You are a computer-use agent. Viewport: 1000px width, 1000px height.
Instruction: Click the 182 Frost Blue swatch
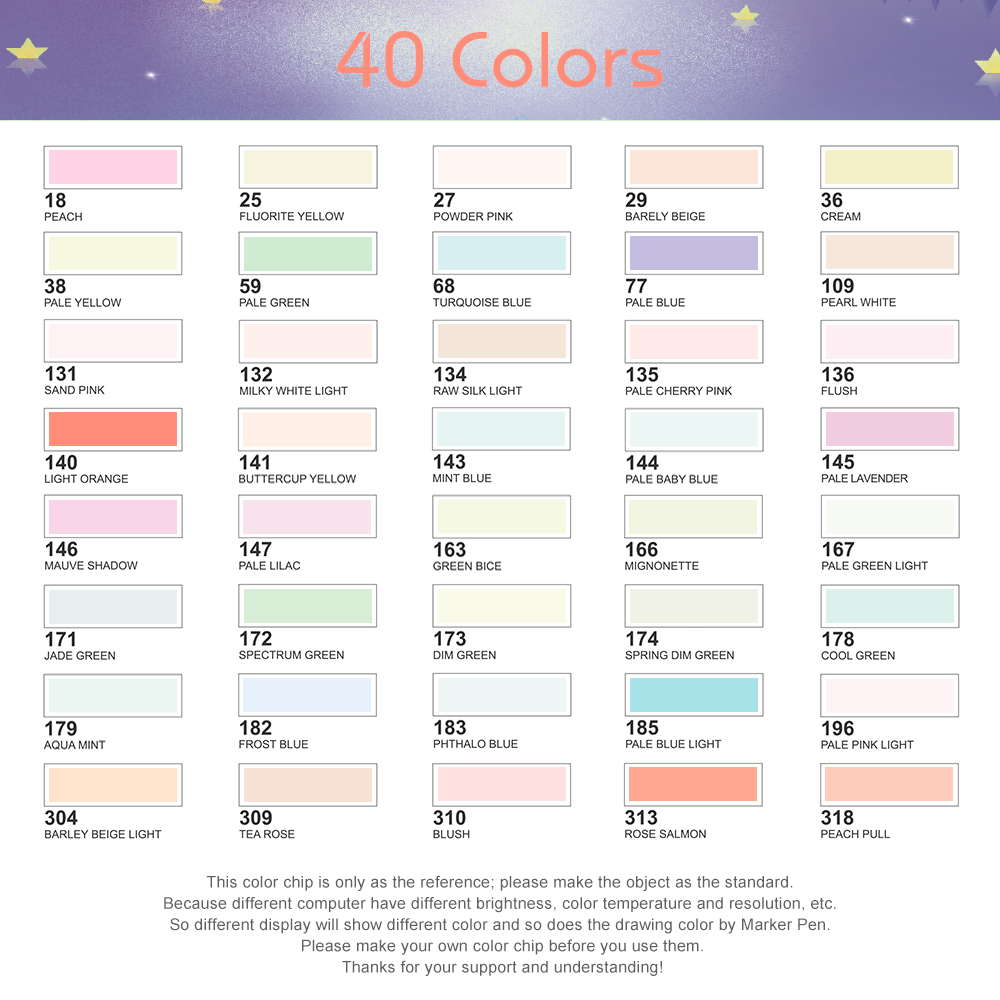point(307,695)
